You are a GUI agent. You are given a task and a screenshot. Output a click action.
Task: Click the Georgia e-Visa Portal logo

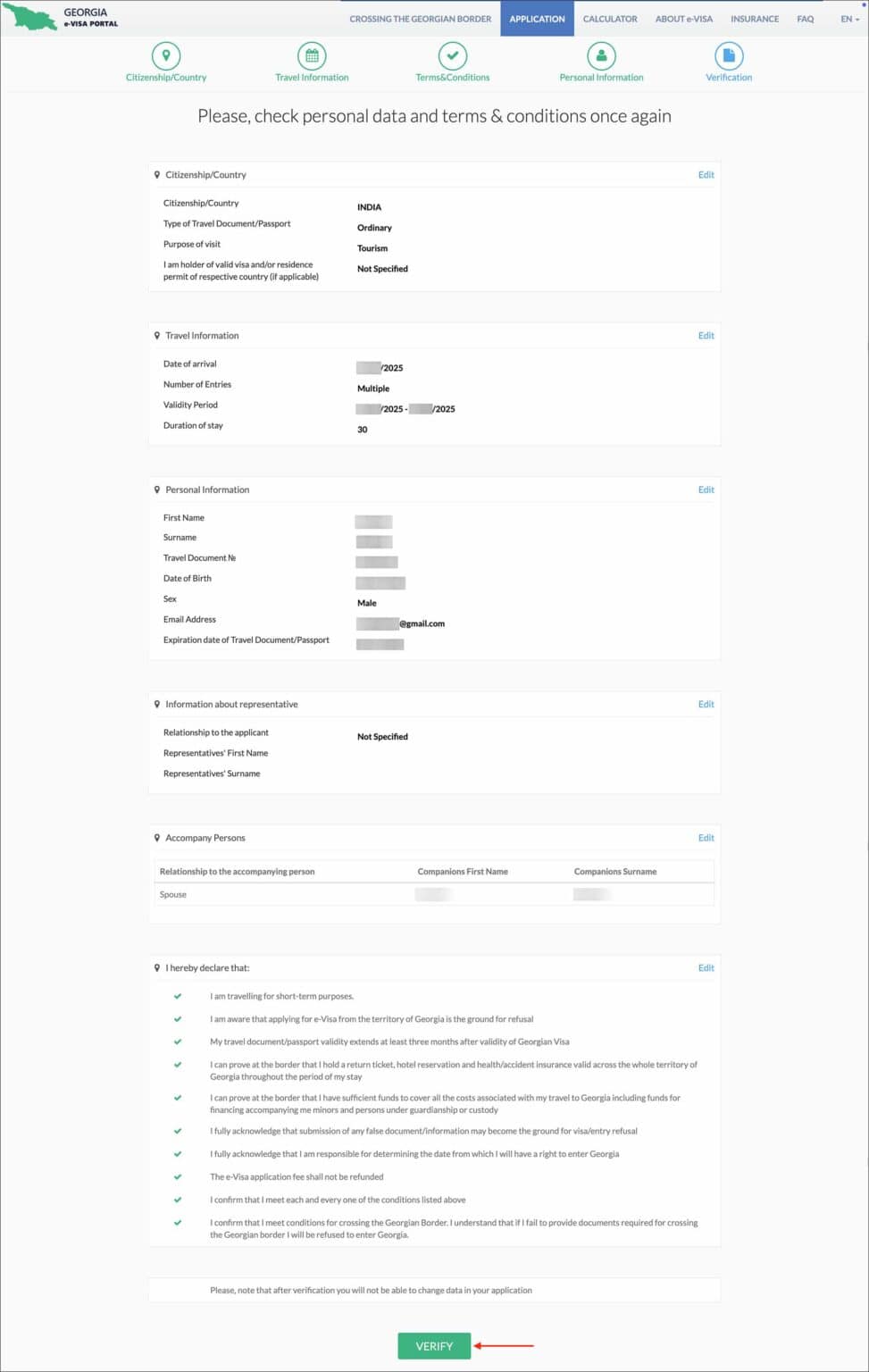(x=61, y=18)
